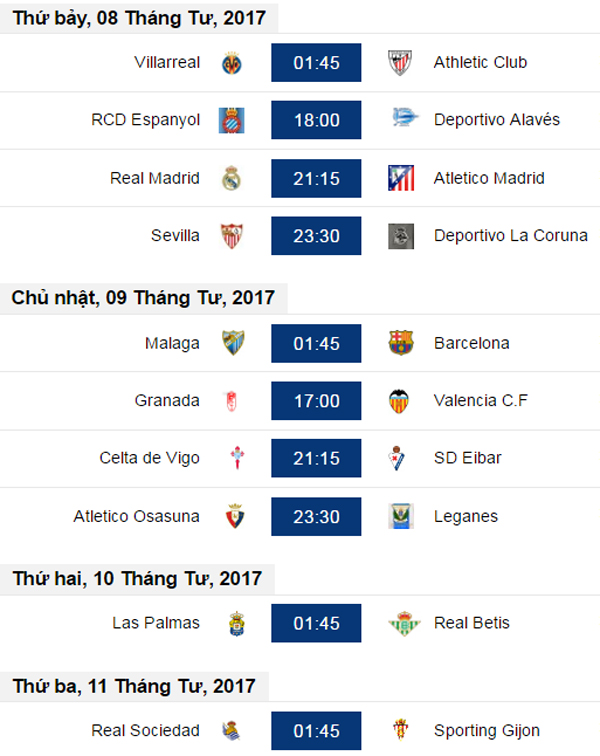Viewport: 600px width, 756px height.
Task: Click the Real Madrid crest icon
Action: coord(232,178)
